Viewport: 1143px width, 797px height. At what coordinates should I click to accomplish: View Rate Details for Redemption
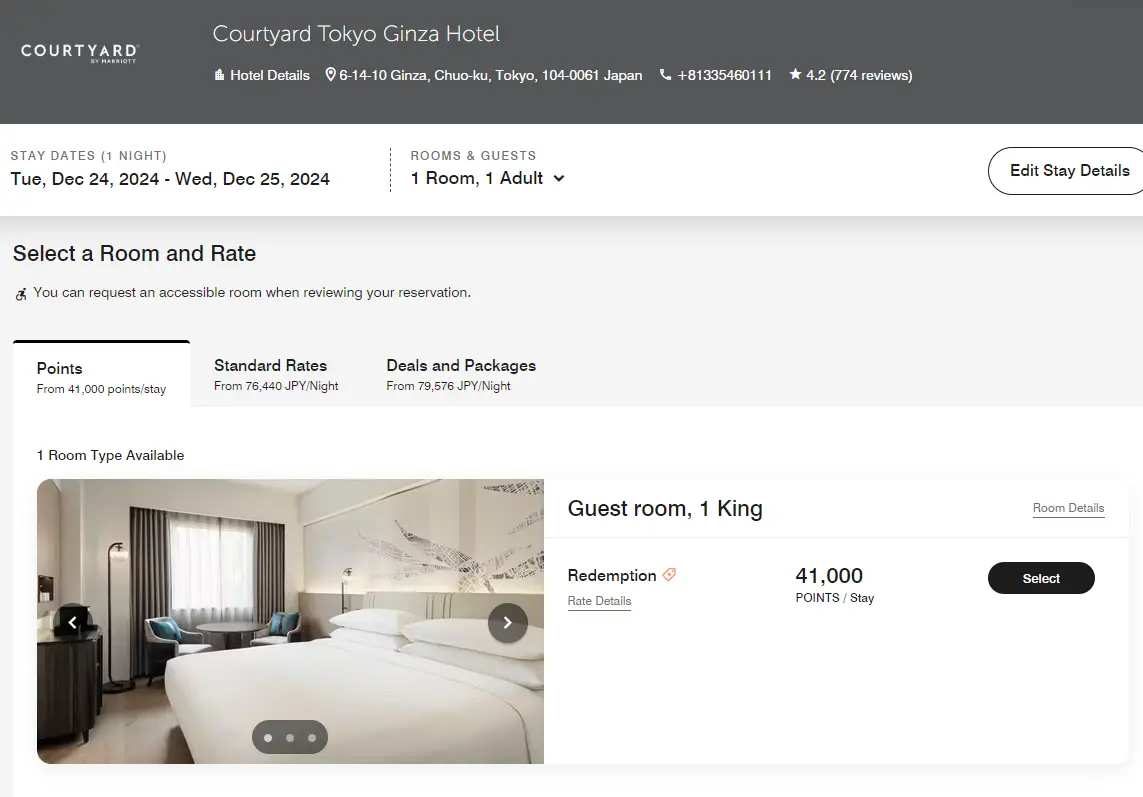[x=599, y=601]
